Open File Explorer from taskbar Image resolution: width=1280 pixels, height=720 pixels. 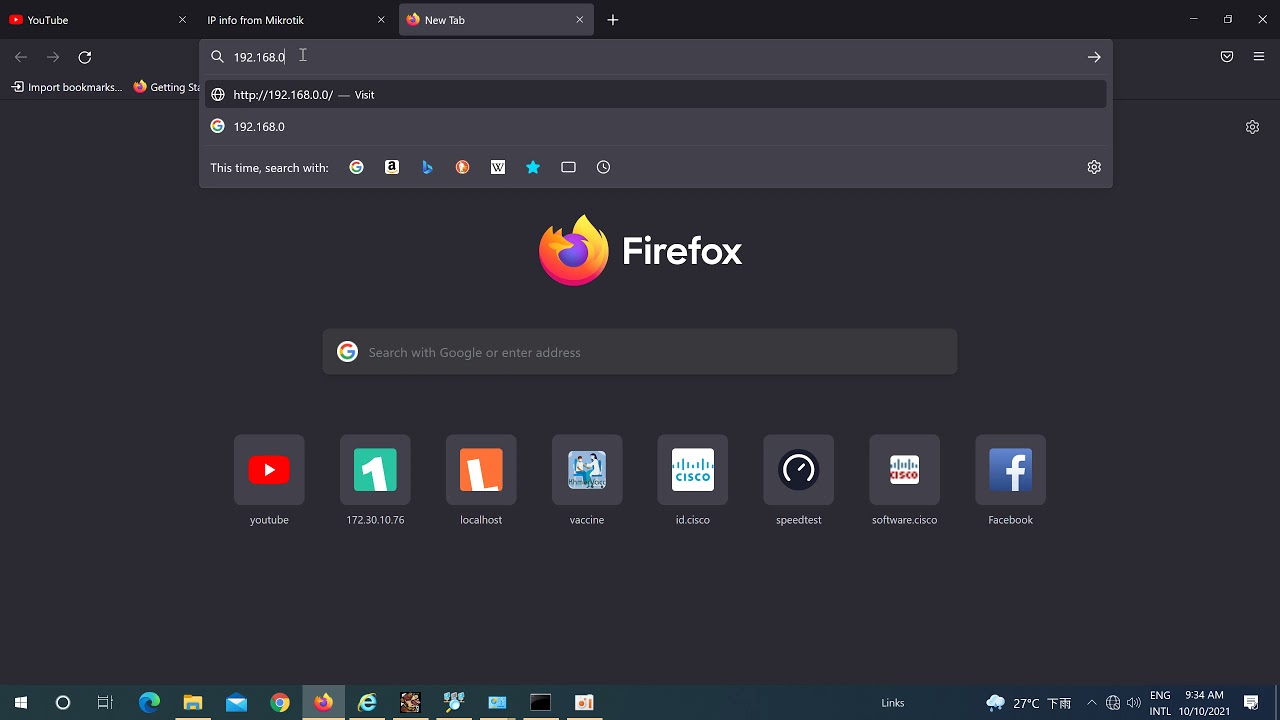(x=193, y=703)
